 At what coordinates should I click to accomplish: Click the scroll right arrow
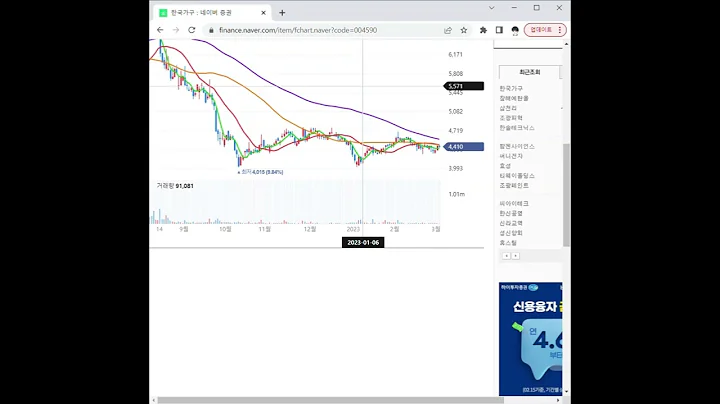[558, 400]
